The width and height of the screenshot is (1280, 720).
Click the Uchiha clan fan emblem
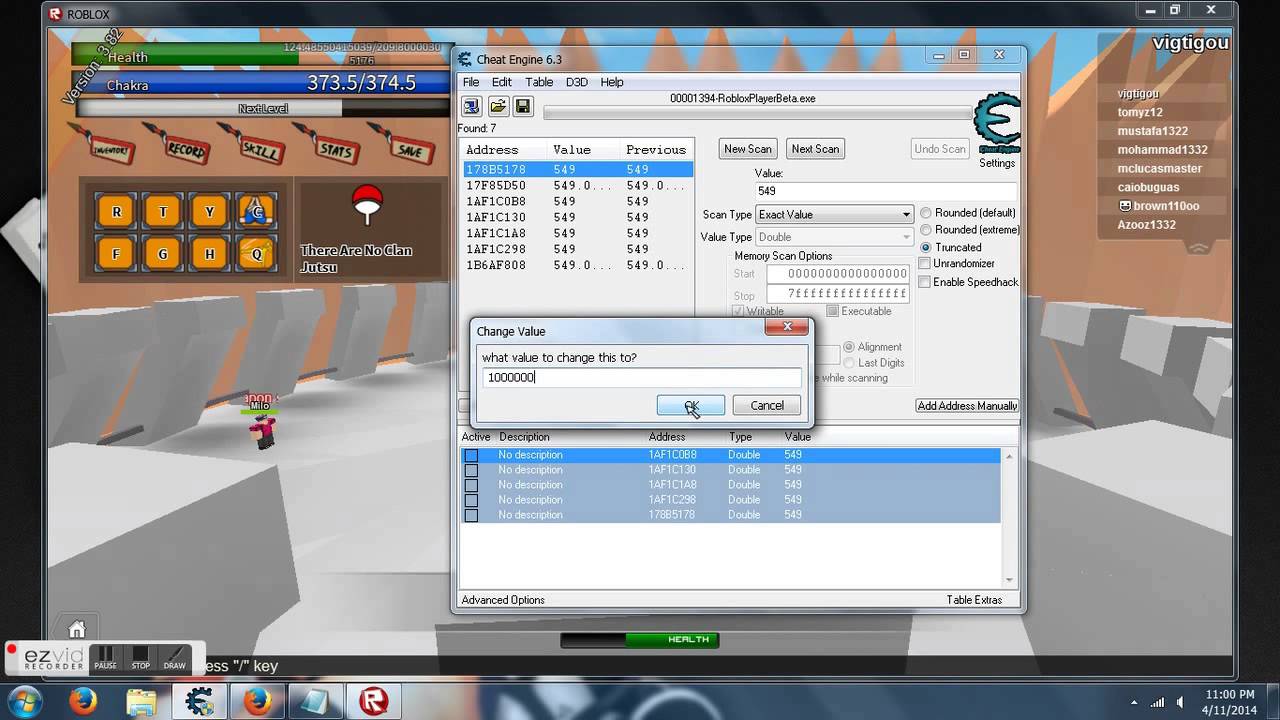pyautogui.click(x=368, y=204)
